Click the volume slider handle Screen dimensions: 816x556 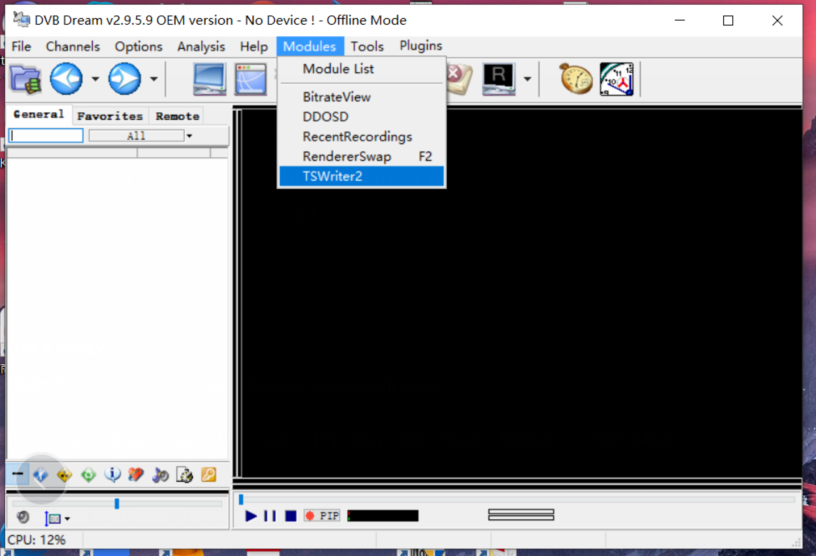(x=117, y=503)
